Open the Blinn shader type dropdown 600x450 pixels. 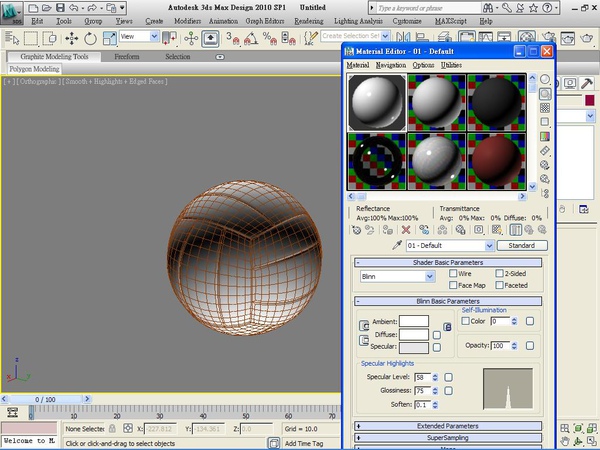point(430,276)
